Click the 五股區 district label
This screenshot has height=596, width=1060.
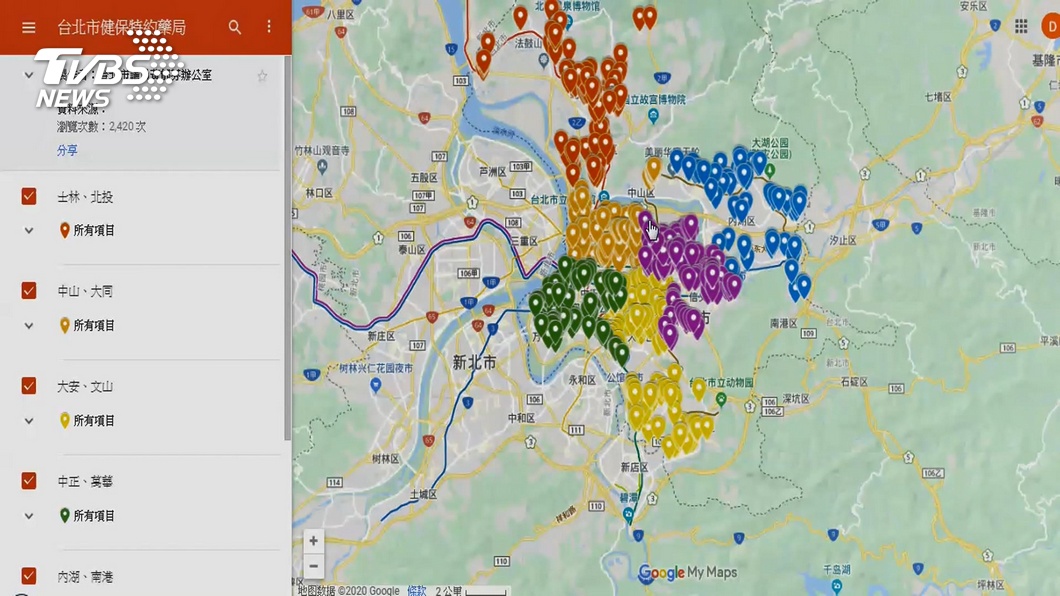(424, 178)
